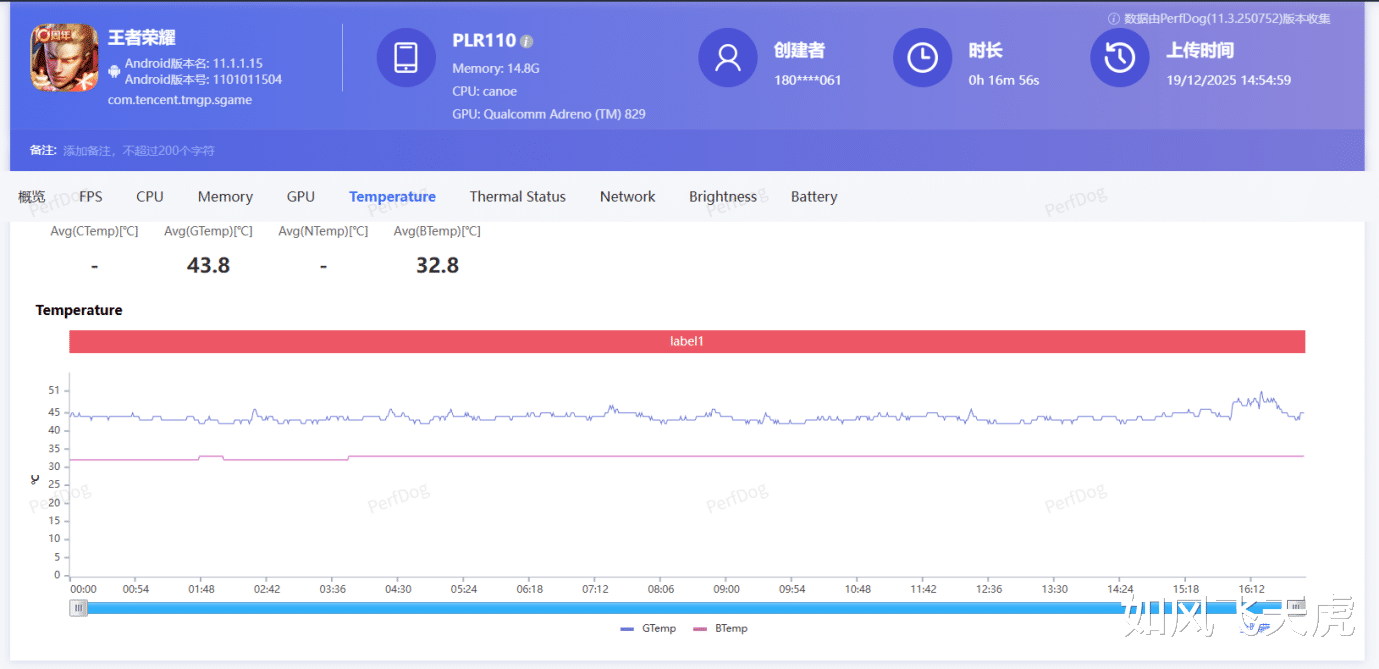Click the info icon beside PerfDog version notice
The height and width of the screenshot is (669, 1379).
(1114, 19)
